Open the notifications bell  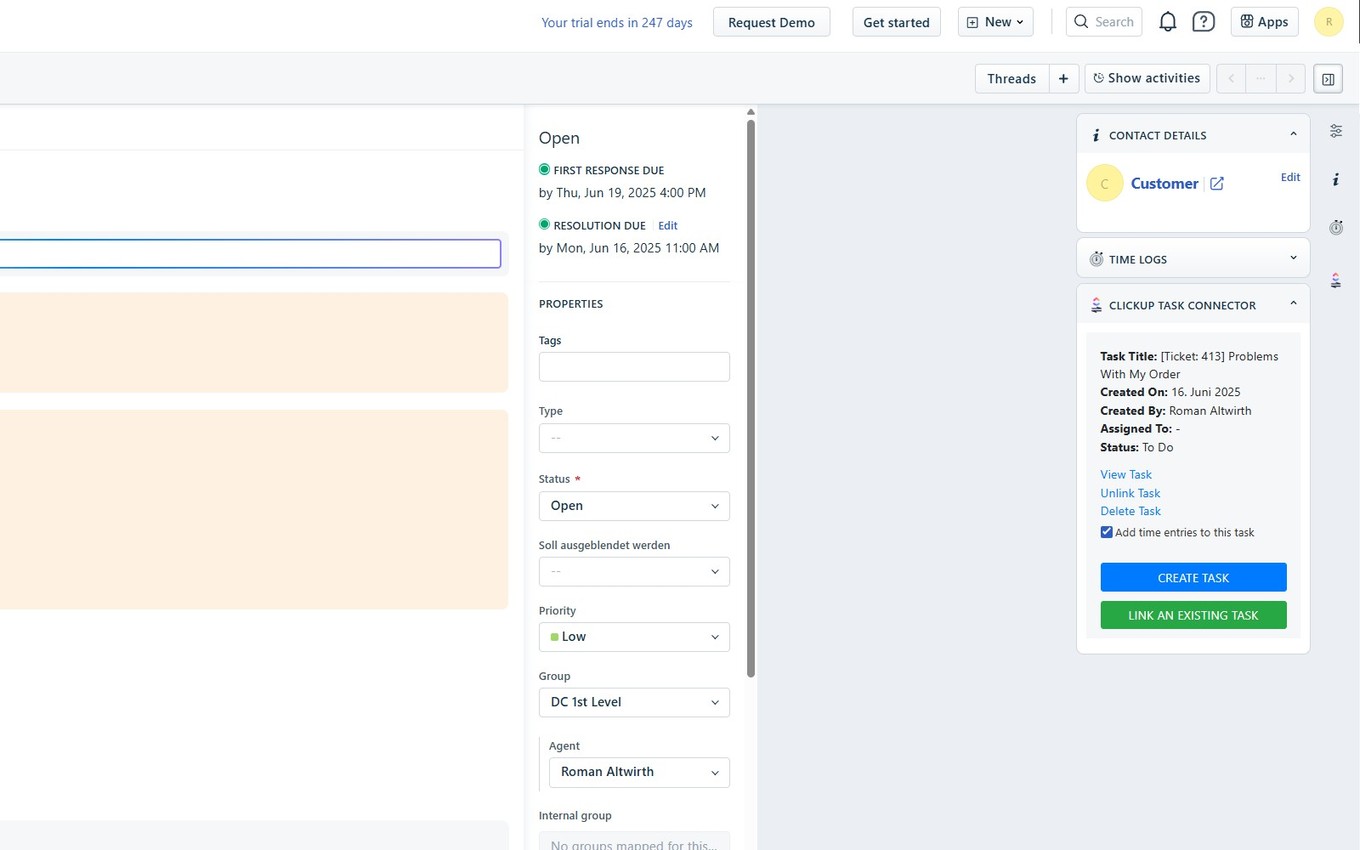click(1167, 21)
